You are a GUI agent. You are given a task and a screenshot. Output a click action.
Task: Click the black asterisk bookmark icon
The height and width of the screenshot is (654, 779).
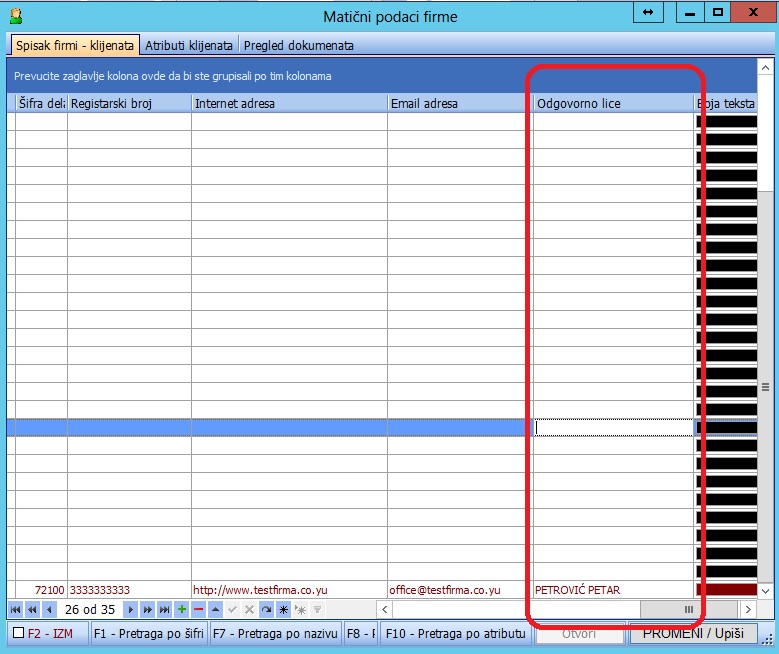pyautogui.click(x=283, y=609)
